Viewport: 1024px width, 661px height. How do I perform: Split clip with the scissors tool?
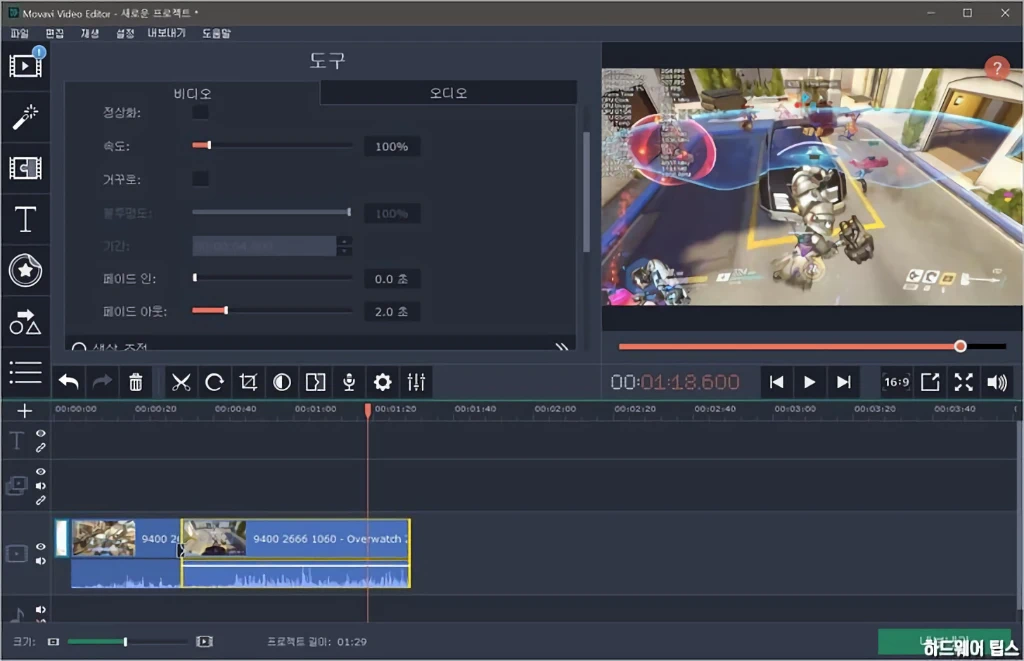coord(181,382)
